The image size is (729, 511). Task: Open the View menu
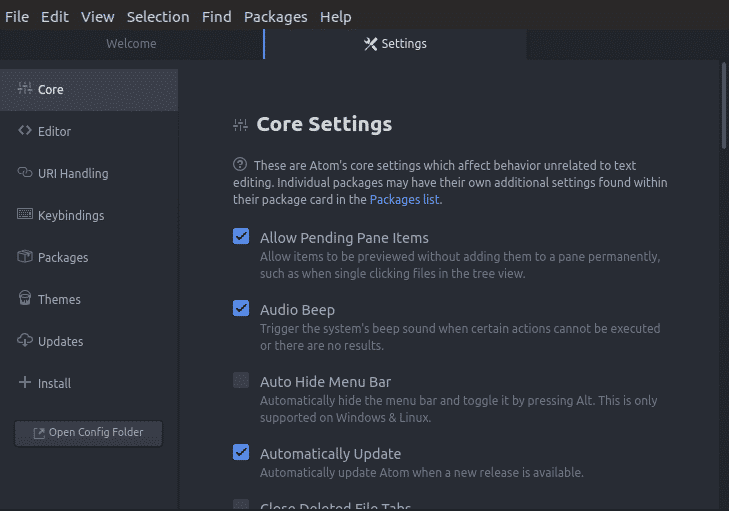97,17
